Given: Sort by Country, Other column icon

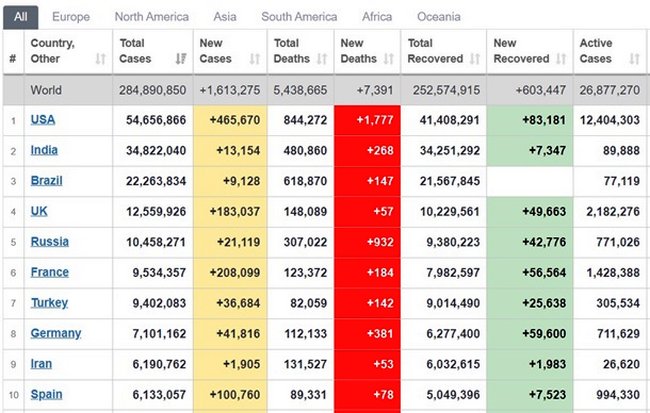Looking at the screenshot, I should click(x=100, y=60).
